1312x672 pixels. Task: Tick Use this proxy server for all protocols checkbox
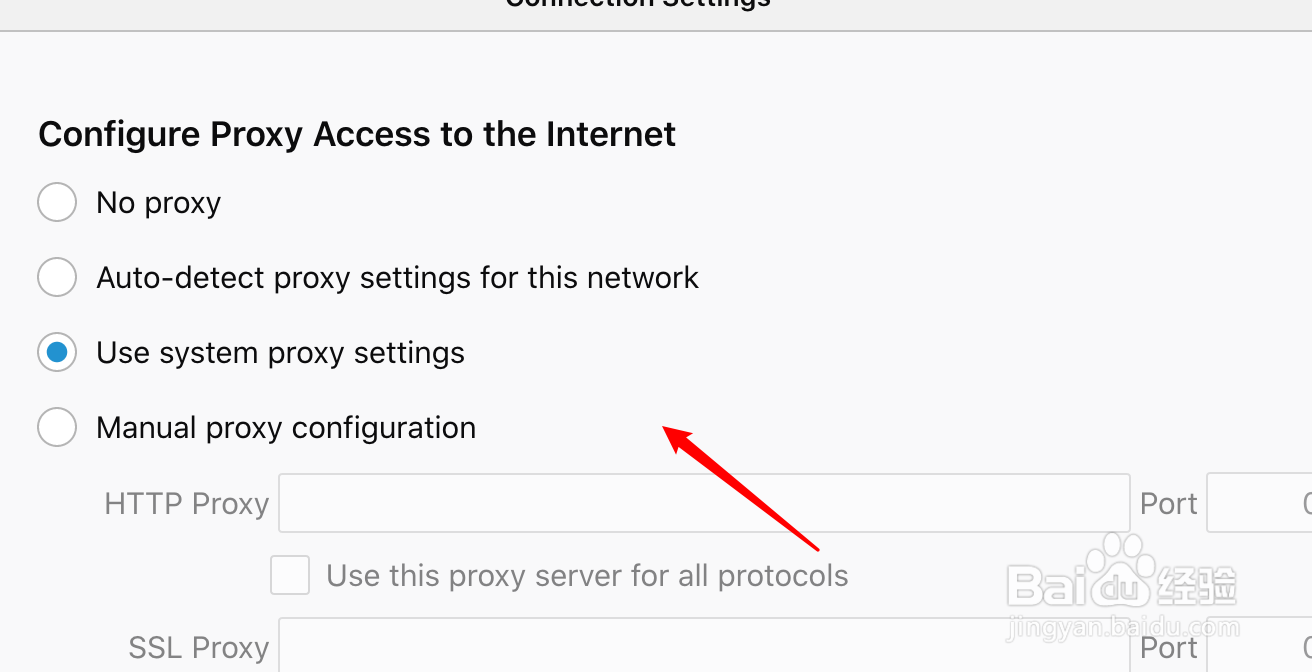(290, 576)
